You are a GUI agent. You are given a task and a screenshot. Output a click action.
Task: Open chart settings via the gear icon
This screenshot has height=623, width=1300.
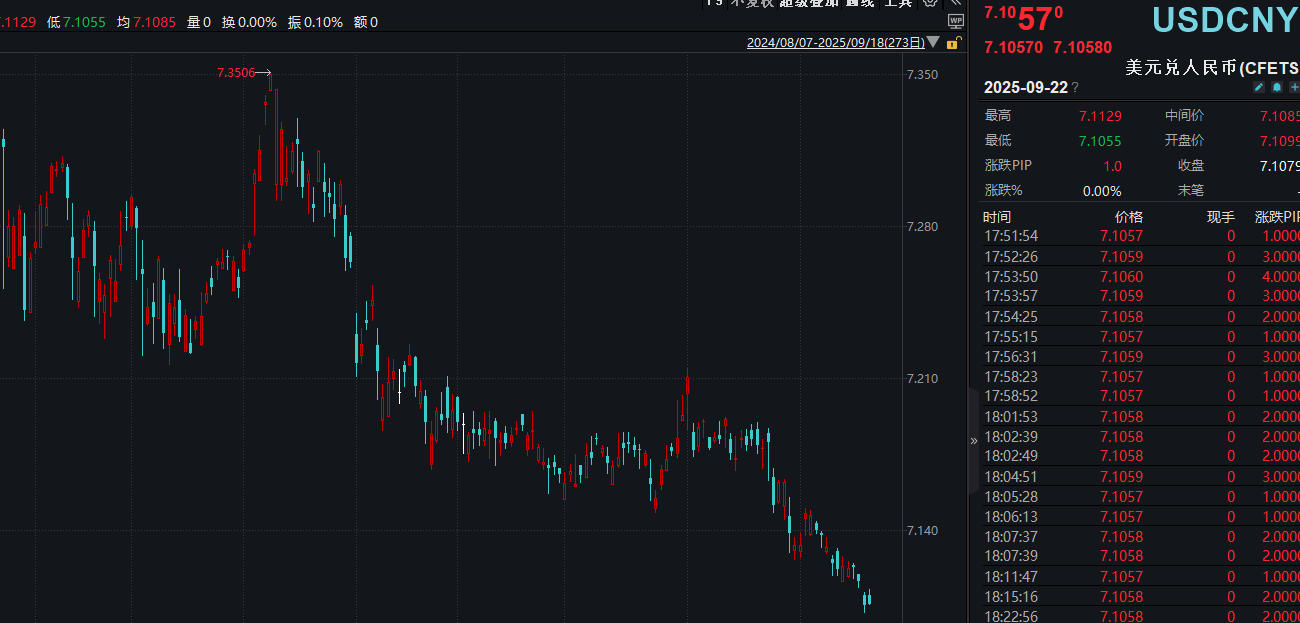pos(929,3)
